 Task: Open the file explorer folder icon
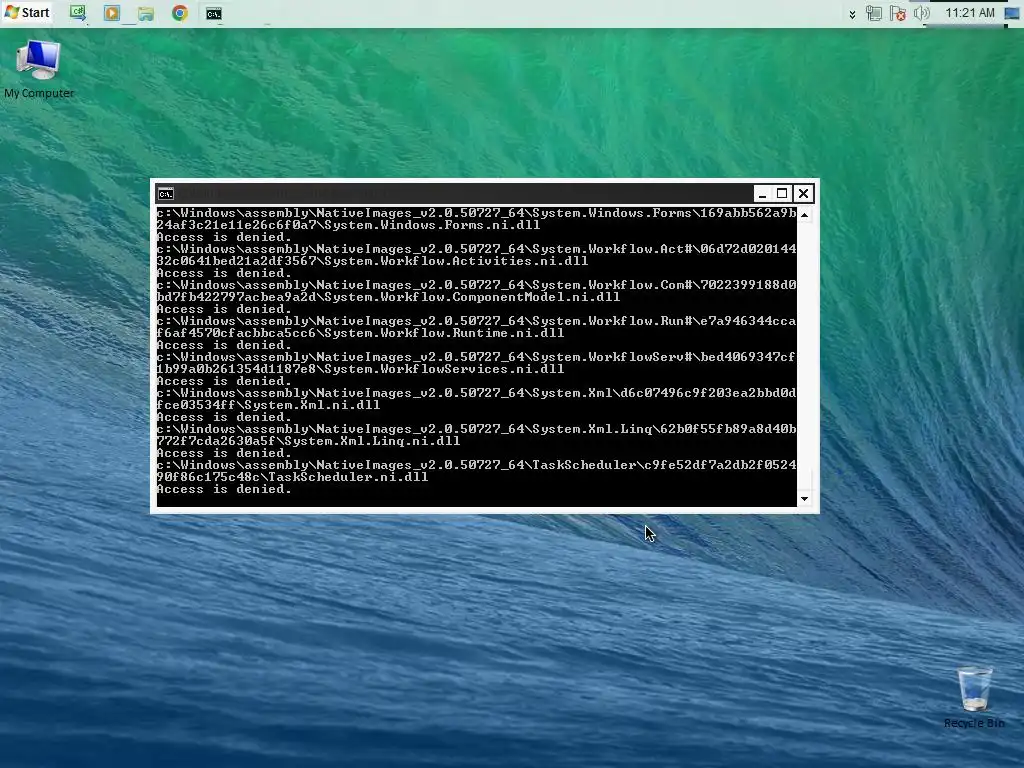(x=146, y=13)
